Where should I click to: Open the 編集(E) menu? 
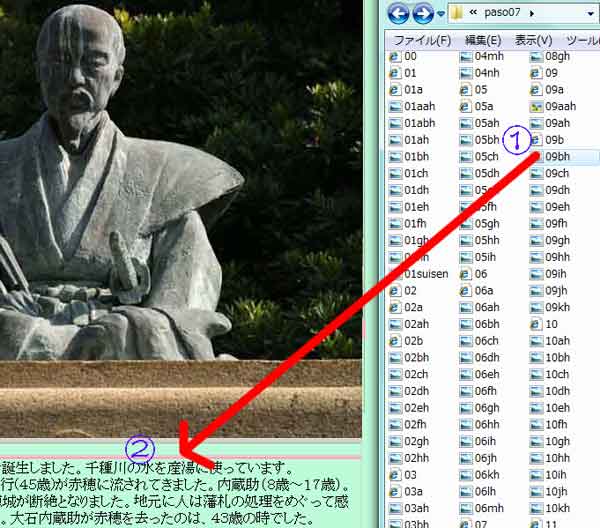click(x=483, y=40)
